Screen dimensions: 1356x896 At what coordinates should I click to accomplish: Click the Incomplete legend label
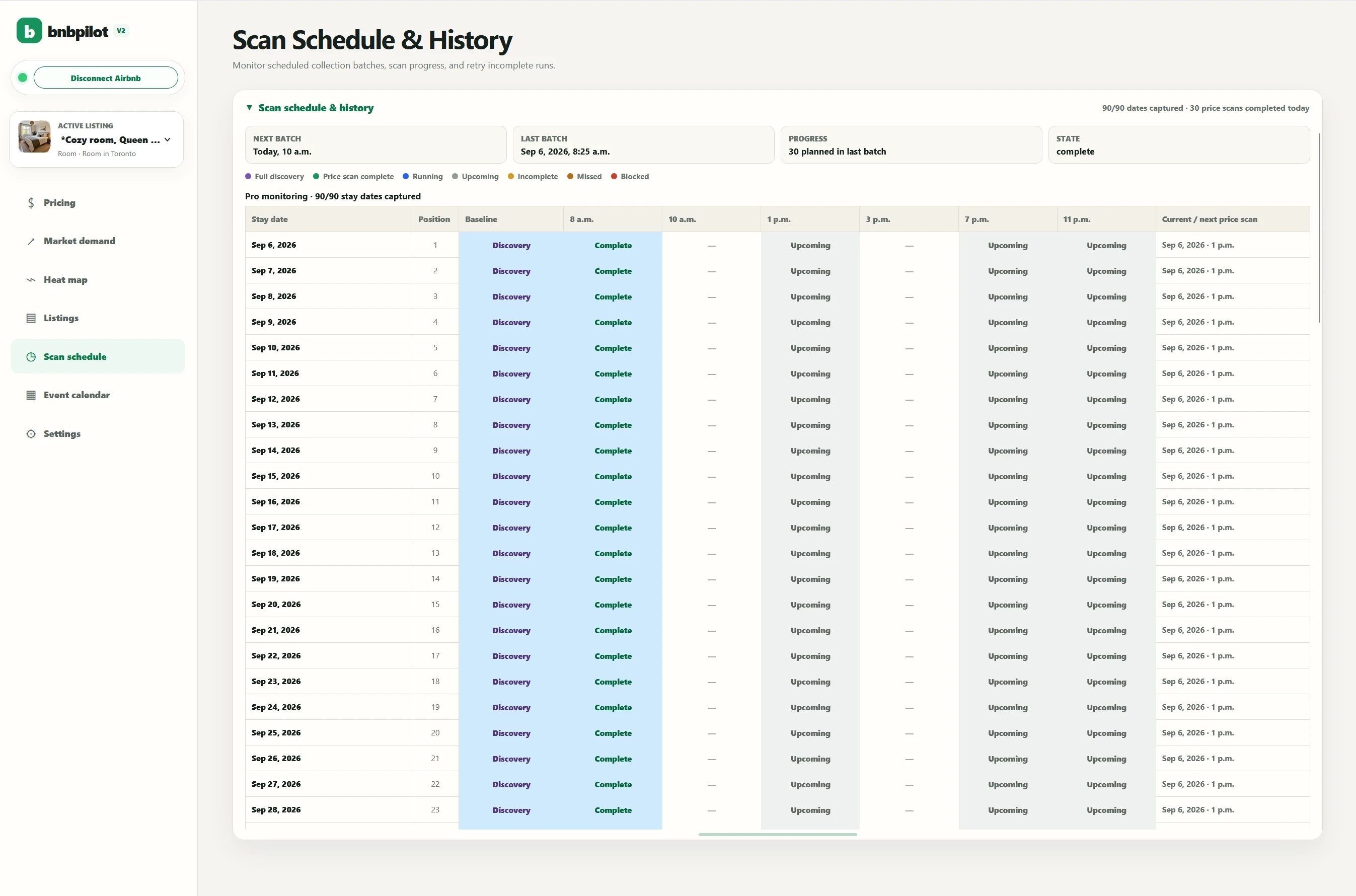click(x=538, y=177)
